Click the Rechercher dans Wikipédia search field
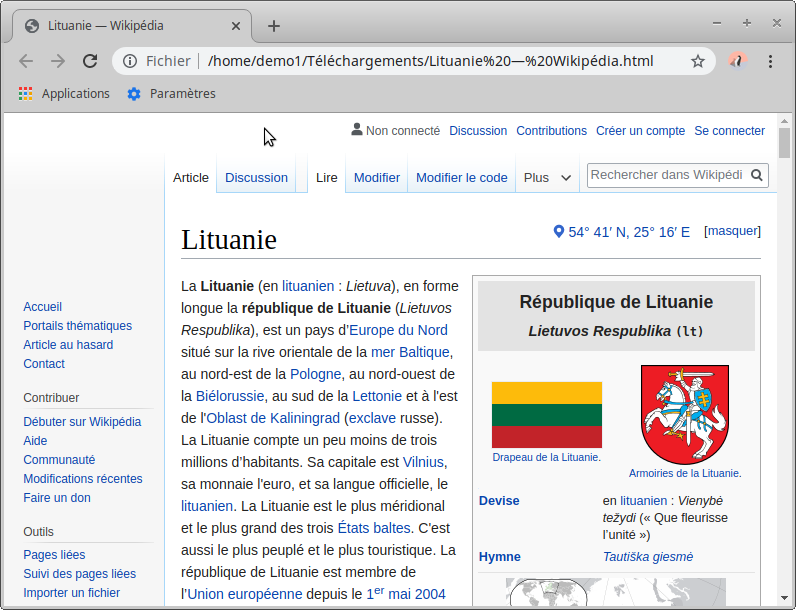This screenshot has height=610, width=796. 666,175
